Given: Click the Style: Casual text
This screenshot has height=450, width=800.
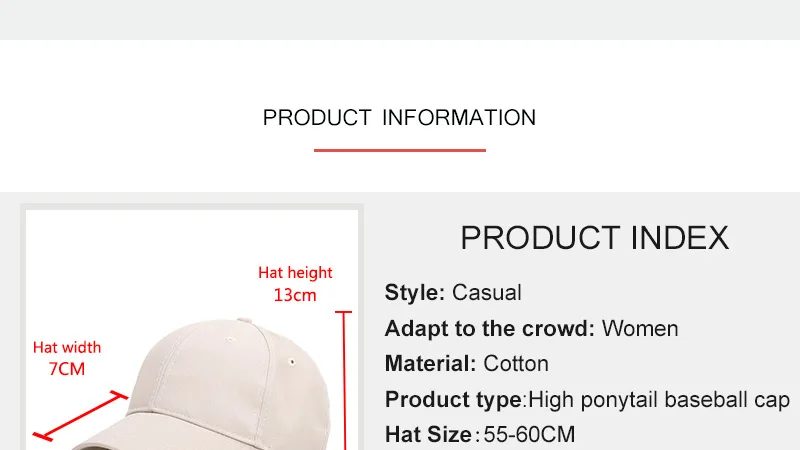Looking at the screenshot, I should tap(453, 293).
